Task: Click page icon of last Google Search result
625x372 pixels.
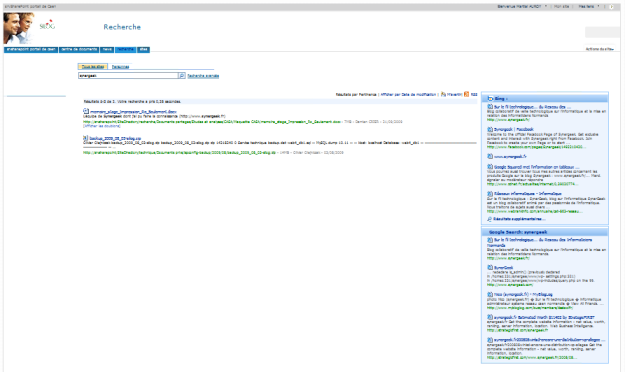Action: pyautogui.click(x=490, y=340)
